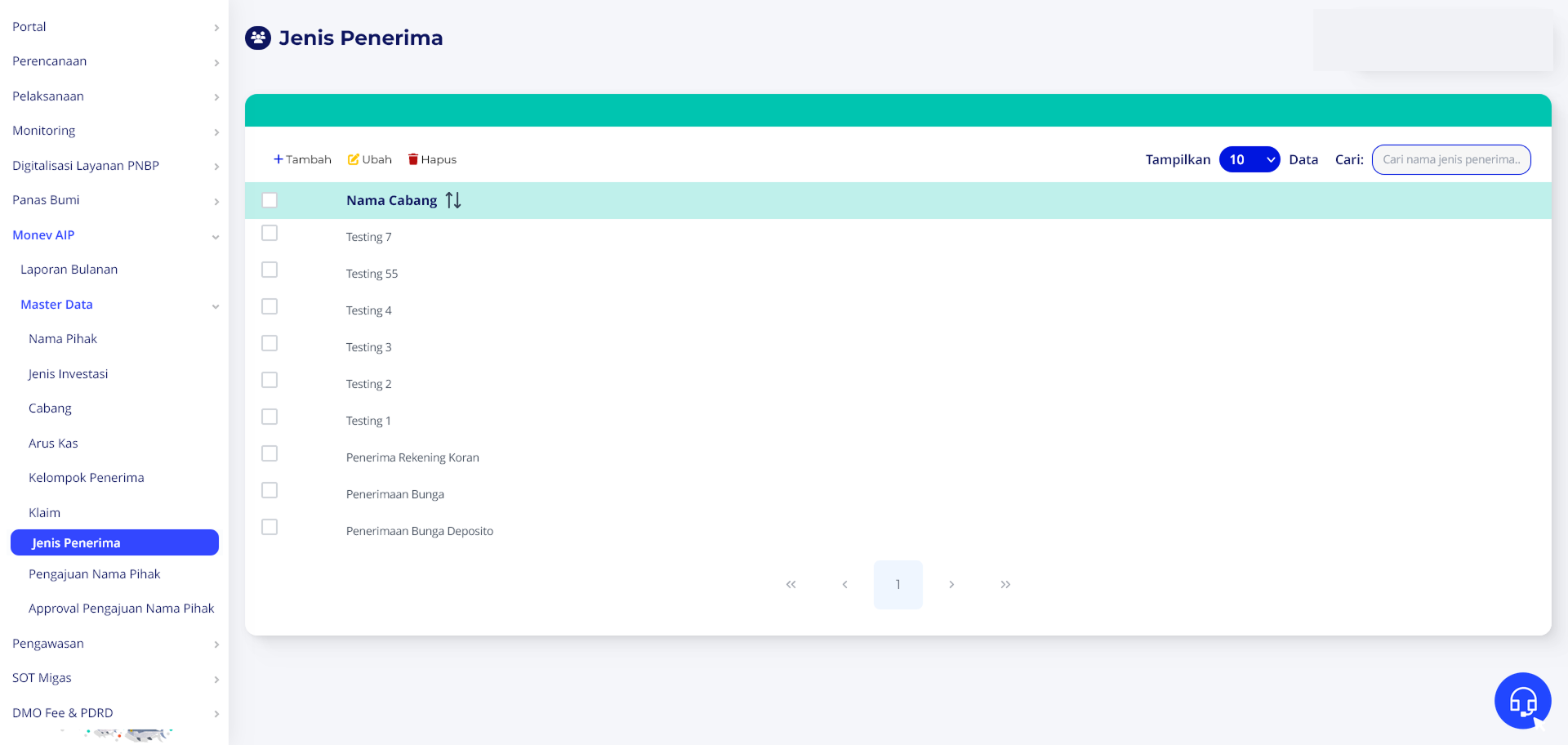This screenshot has height=745, width=1568.
Task: Click the Nama Cabang column header
Action: coord(392,200)
